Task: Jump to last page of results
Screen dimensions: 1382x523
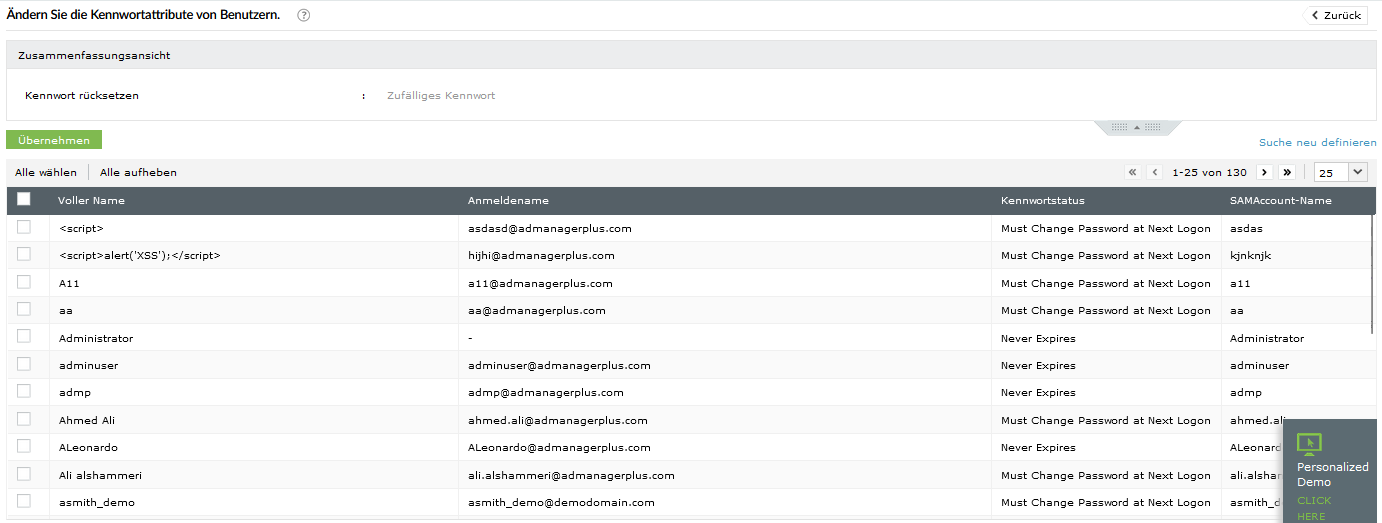Action: (1287, 172)
